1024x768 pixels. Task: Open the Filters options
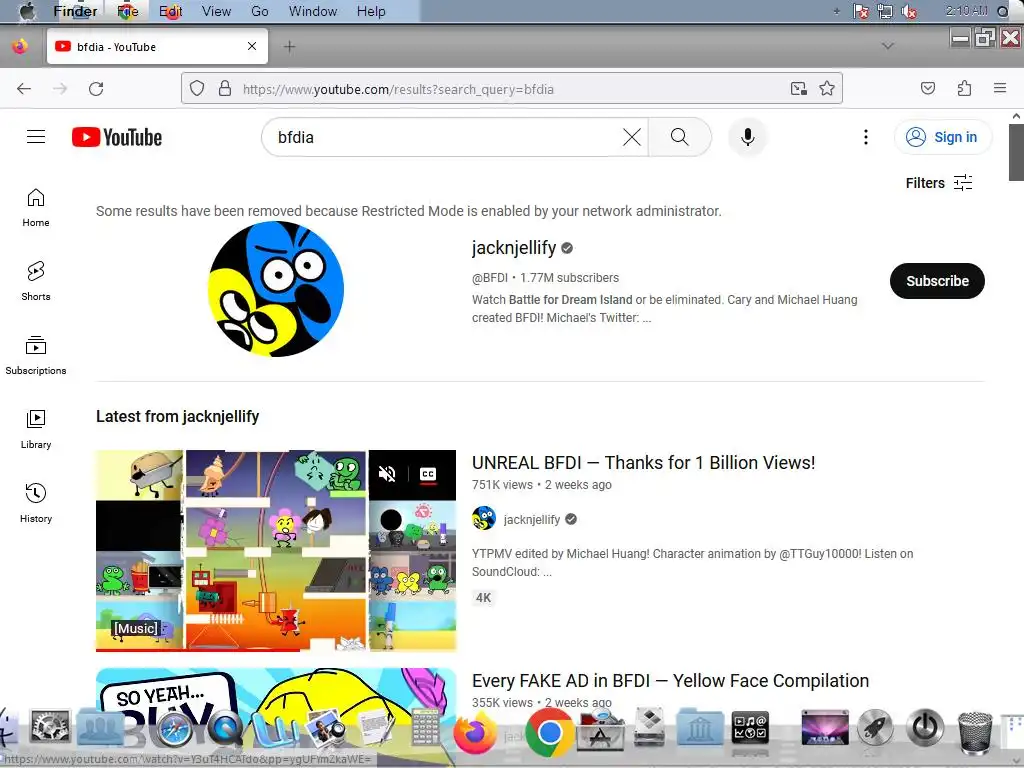[938, 183]
